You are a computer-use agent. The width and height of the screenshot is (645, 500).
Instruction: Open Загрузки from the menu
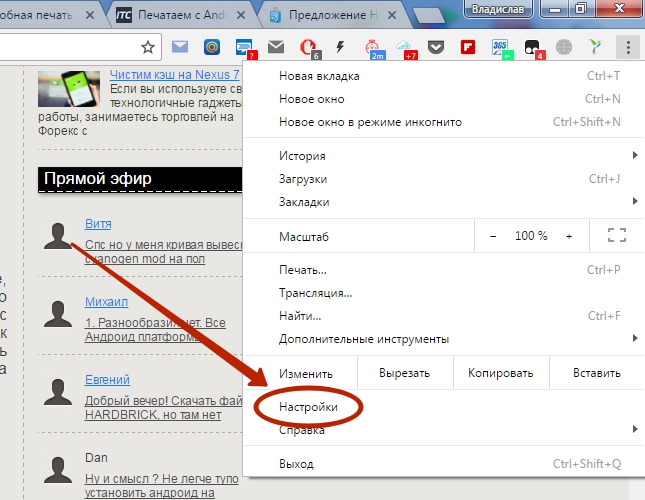[x=444, y=179]
